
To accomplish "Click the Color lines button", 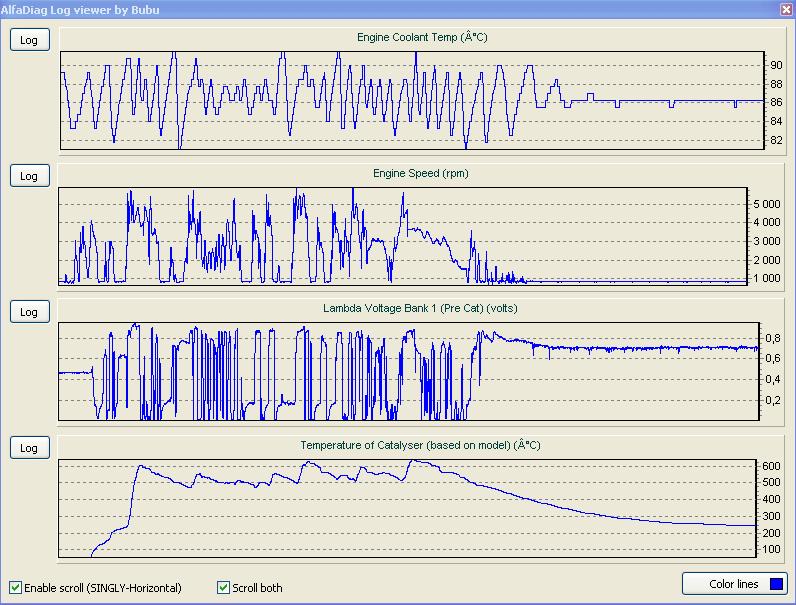I will coord(733,584).
